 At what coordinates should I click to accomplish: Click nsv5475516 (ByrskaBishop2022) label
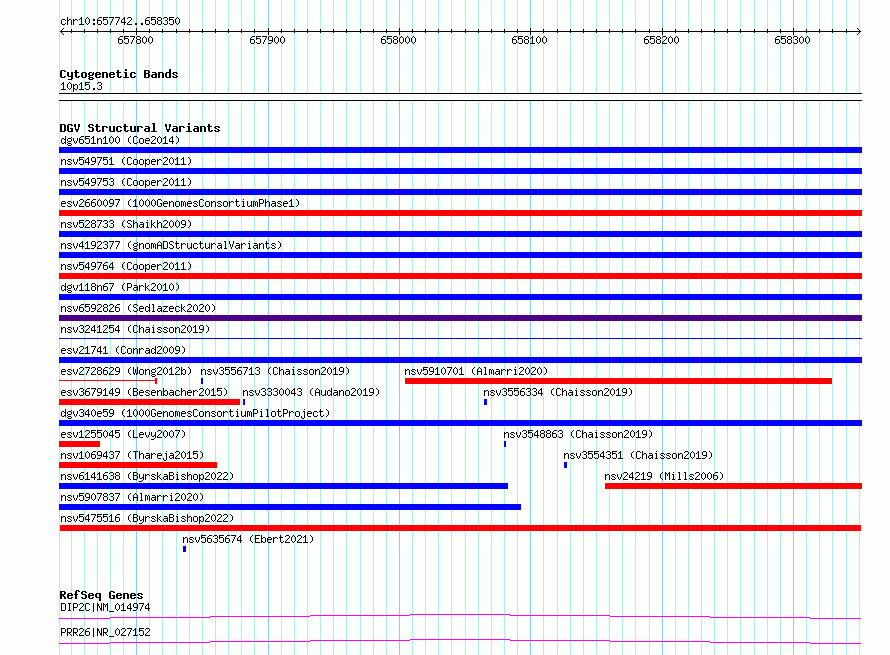pyautogui.click(x=147, y=518)
